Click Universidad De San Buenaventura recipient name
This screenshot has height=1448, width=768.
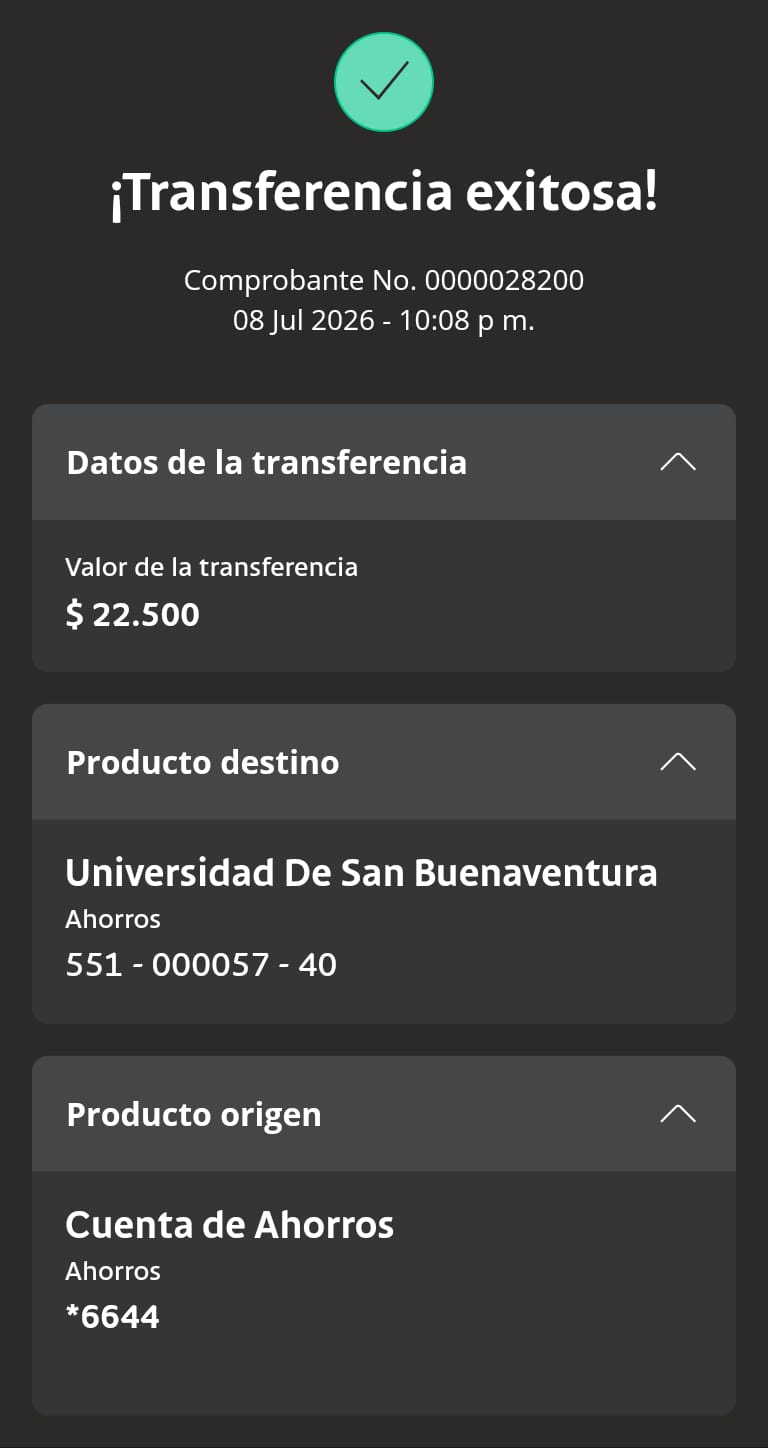click(x=361, y=873)
